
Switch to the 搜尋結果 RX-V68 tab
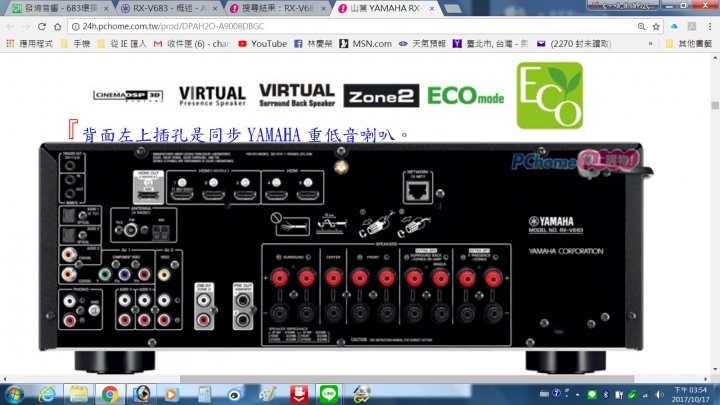278,8
